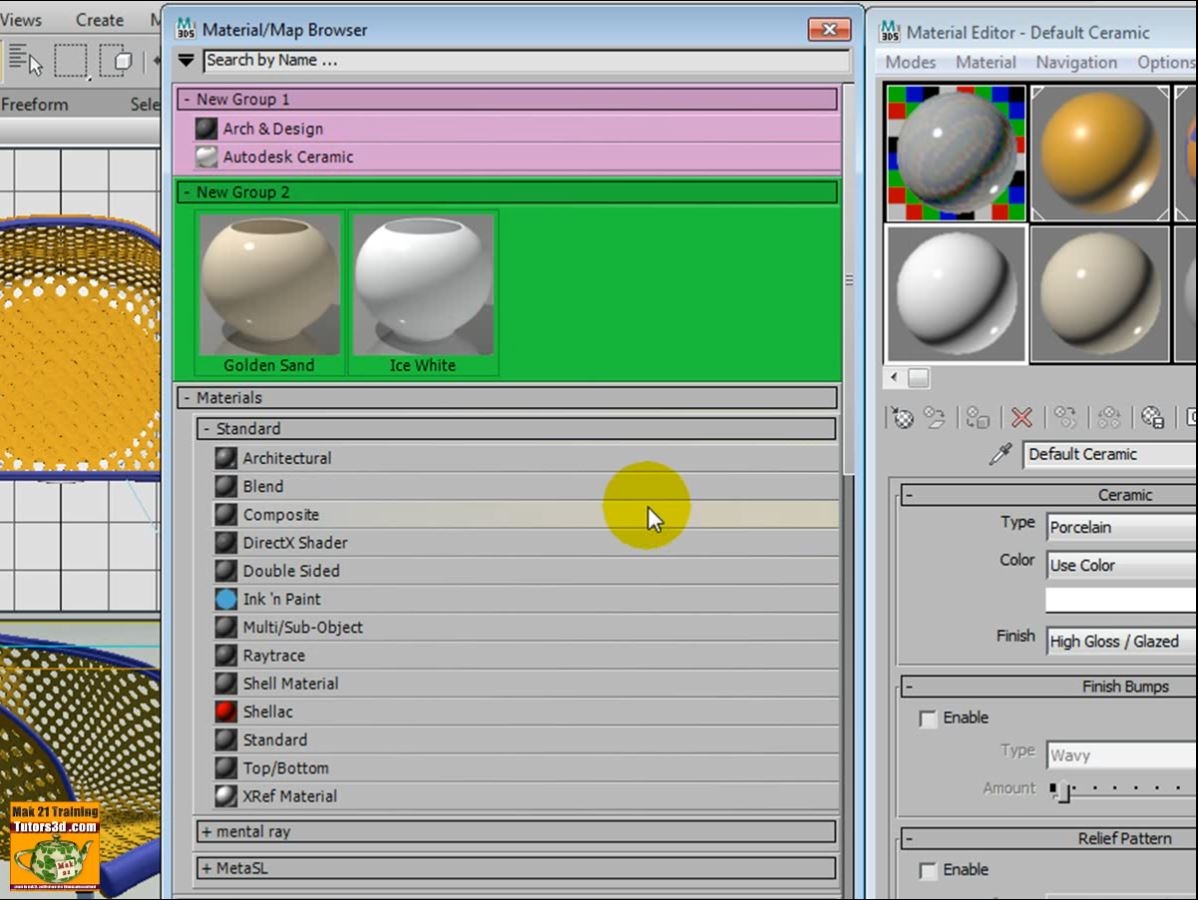Select DirectX Shader material
Viewport: 1198px width, 900px height.
(x=526, y=542)
